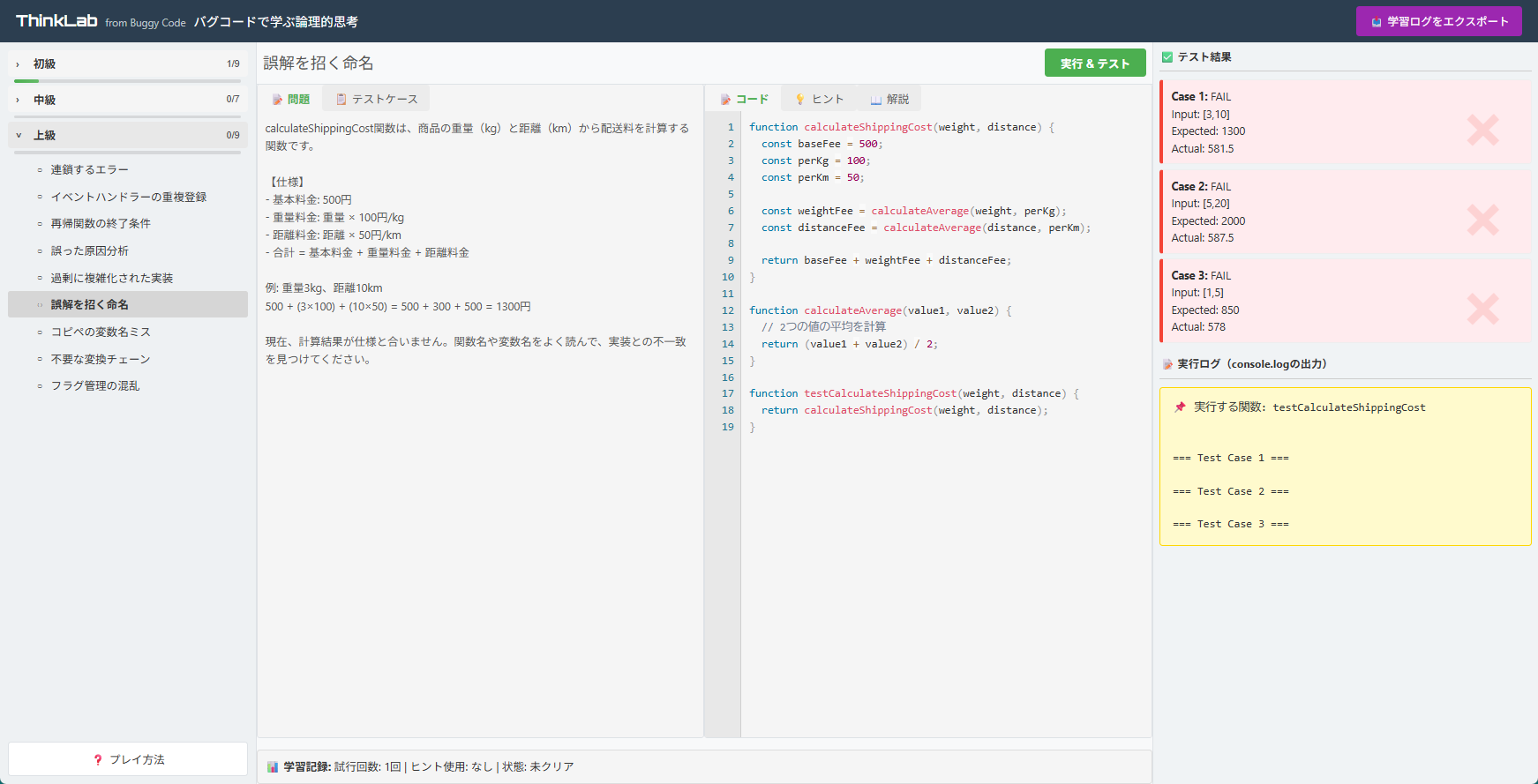Click the 1/9 progress count for 初級
Screen dimensions: 1538x784
pos(233,63)
